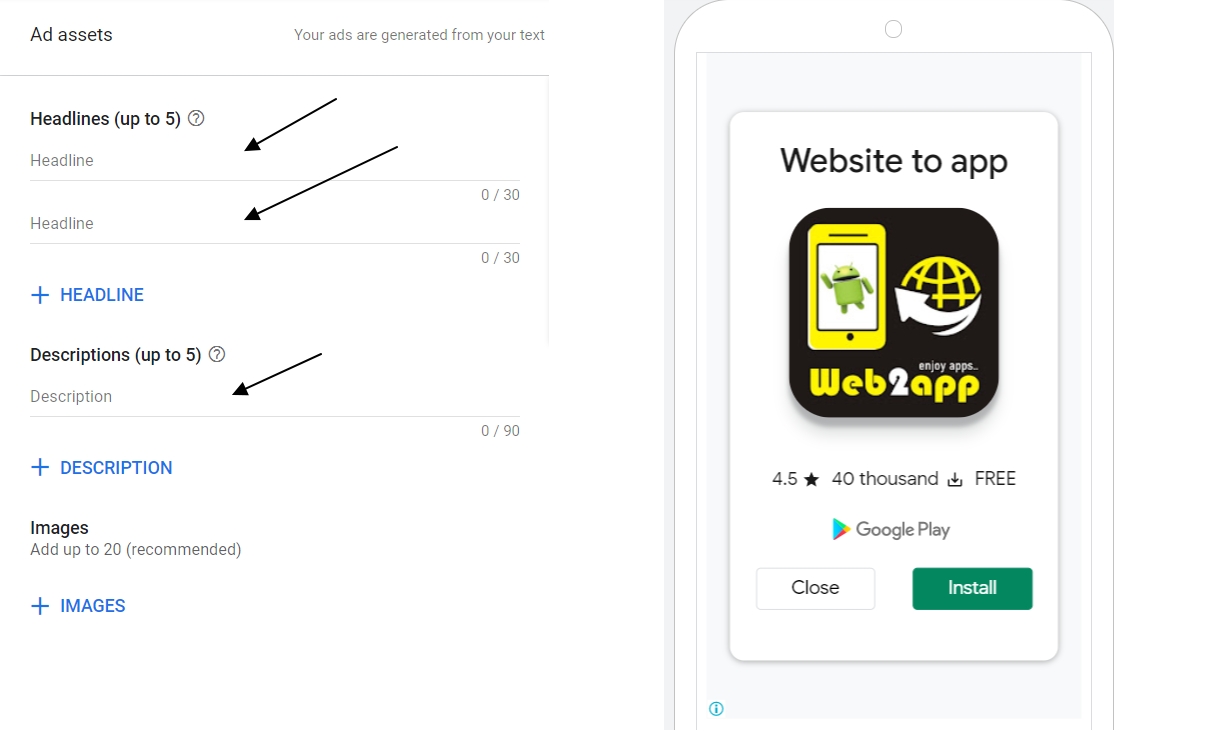Viewport: 1206px width, 732px height.
Task: Click the Website to app title
Action: tap(894, 161)
